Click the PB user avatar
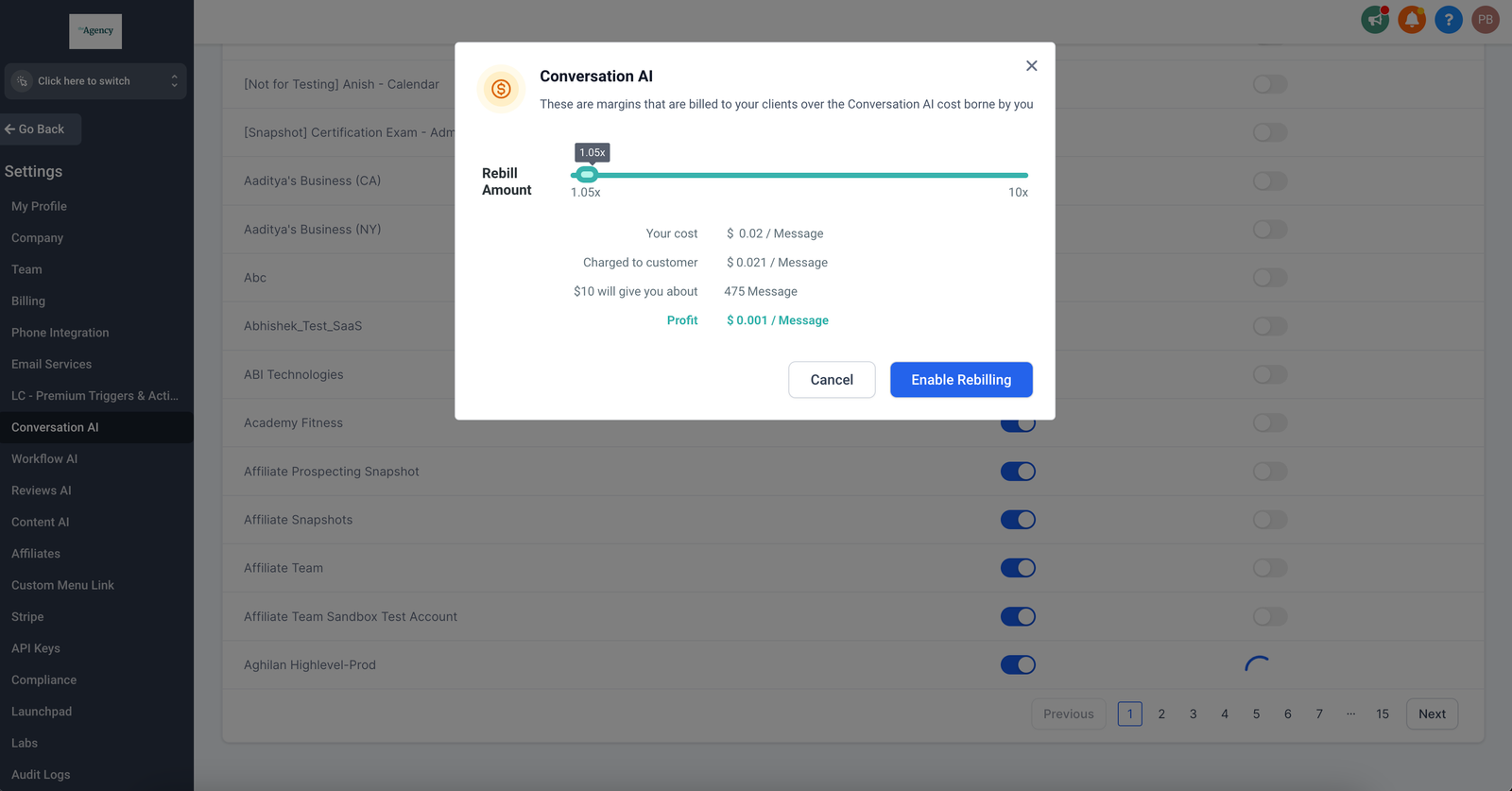Screen dimensions: 1512x791 click(1485, 20)
